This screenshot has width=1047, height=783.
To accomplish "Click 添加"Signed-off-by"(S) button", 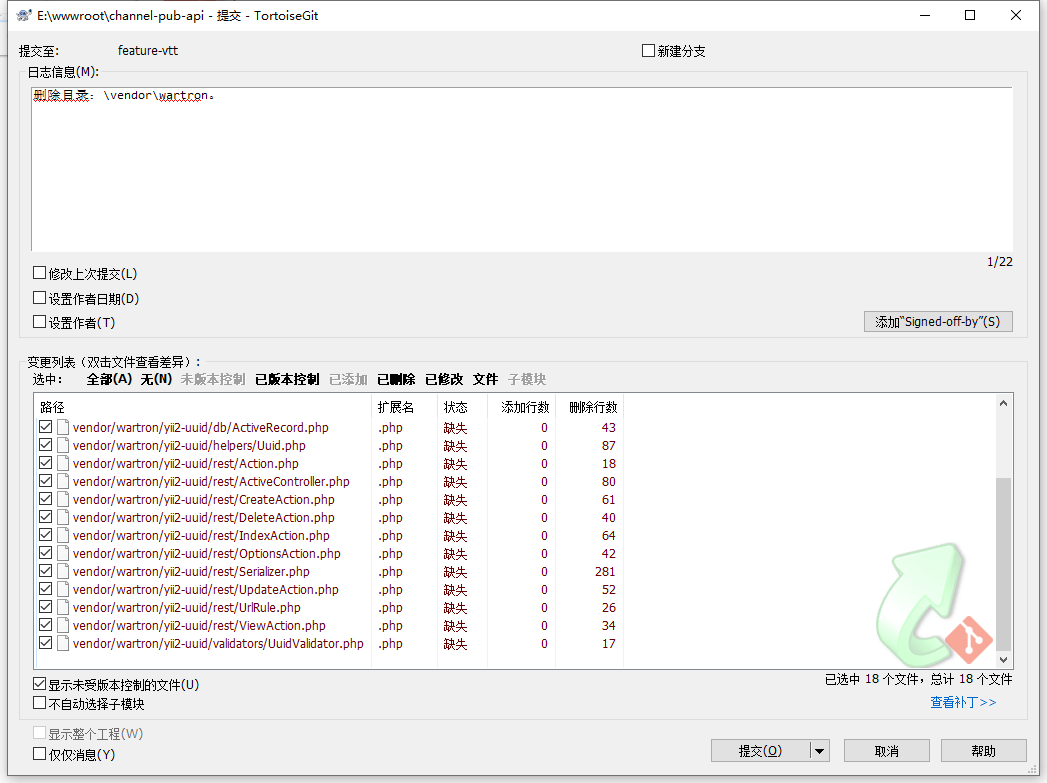I will (x=938, y=322).
